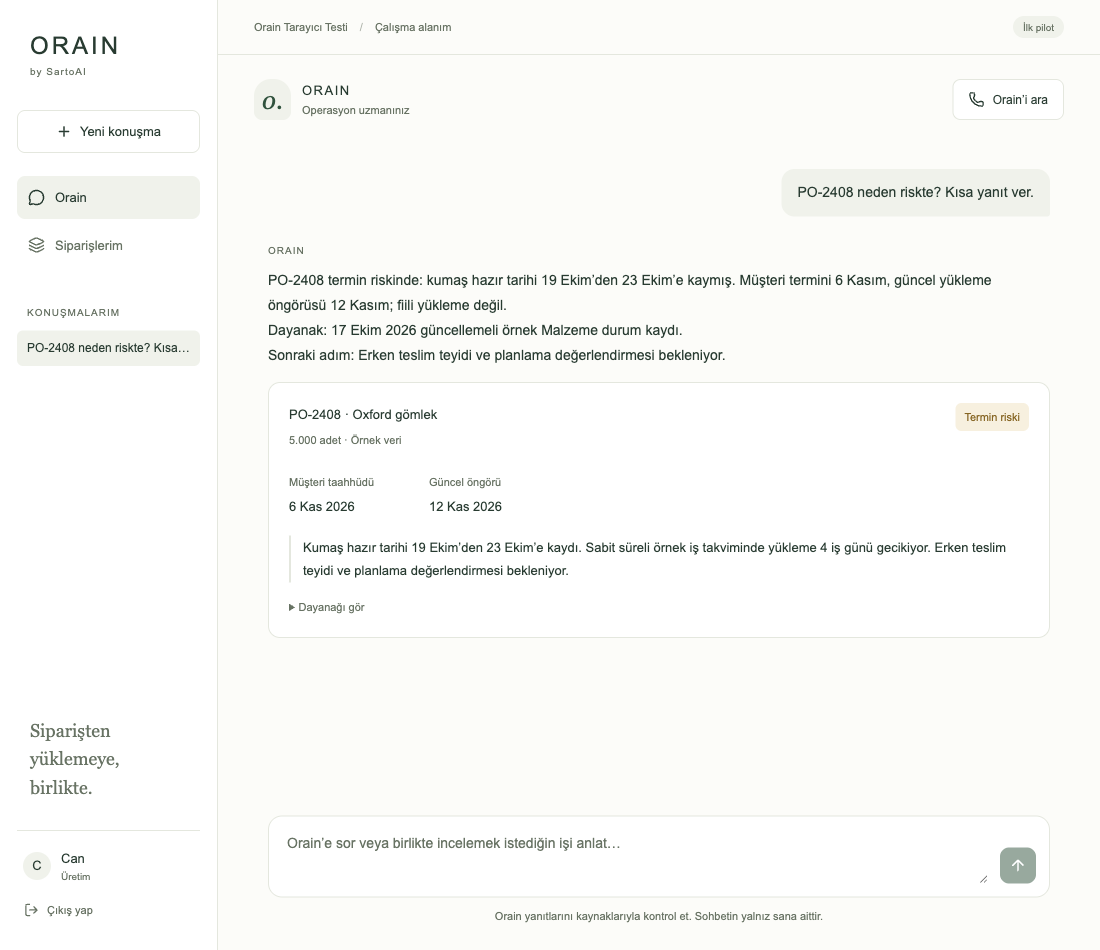The image size is (1100, 950).
Task: Click the plus icon for new conversation
Action: click(x=64, y=131)
